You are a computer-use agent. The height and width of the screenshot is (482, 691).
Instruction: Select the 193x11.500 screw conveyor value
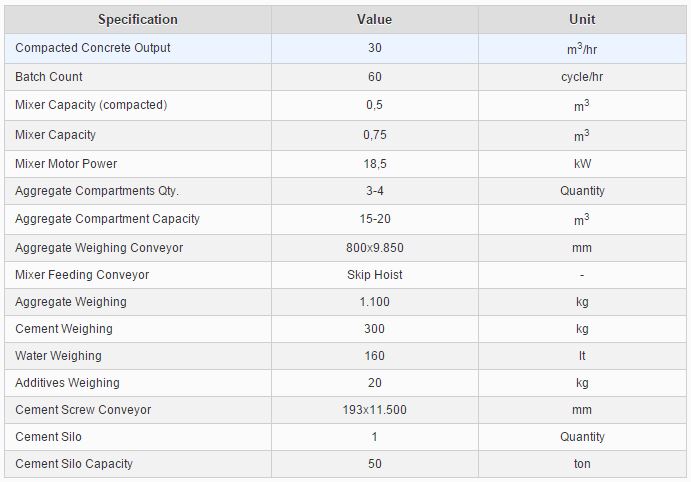(374, 410)
